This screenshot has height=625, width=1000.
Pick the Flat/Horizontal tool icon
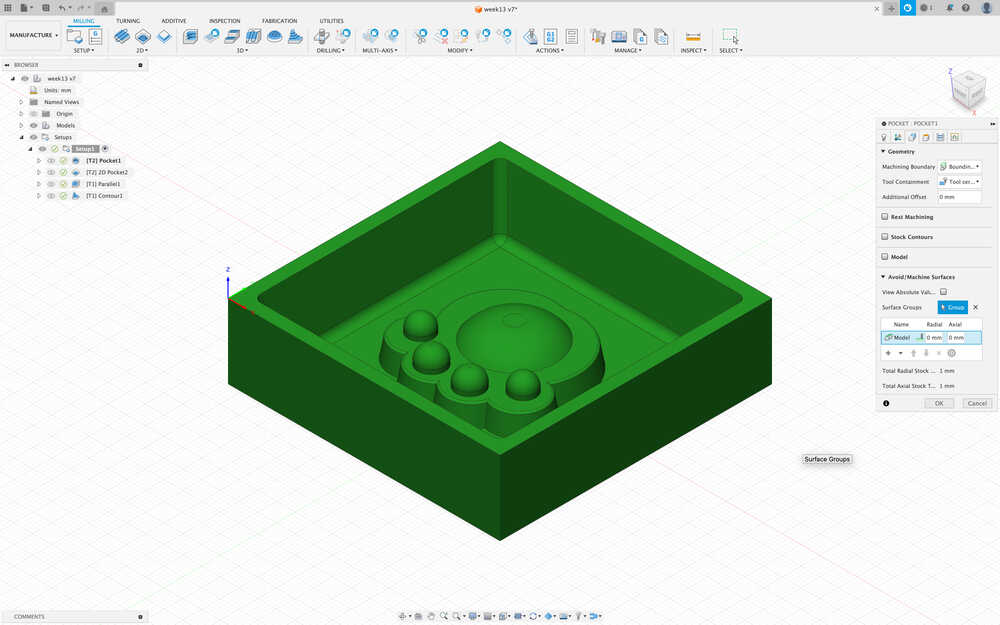(233, 36)
